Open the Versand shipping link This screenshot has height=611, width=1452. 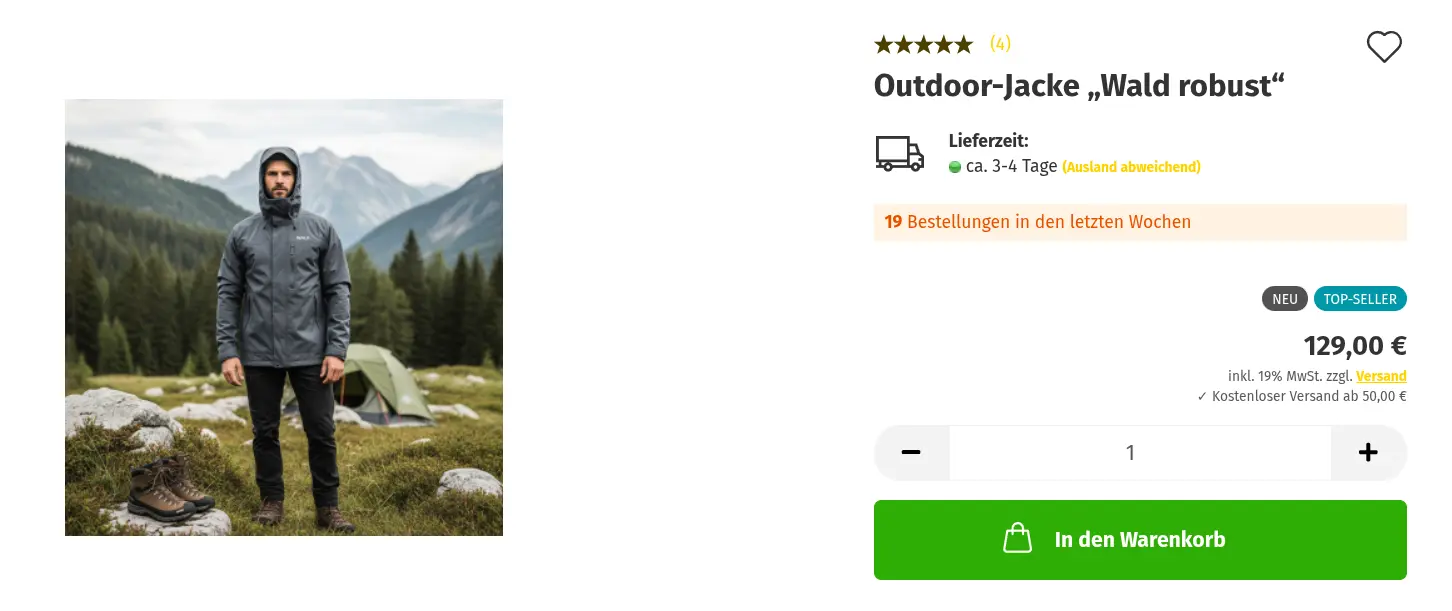pyautogui.click(x=1381, y=376)
